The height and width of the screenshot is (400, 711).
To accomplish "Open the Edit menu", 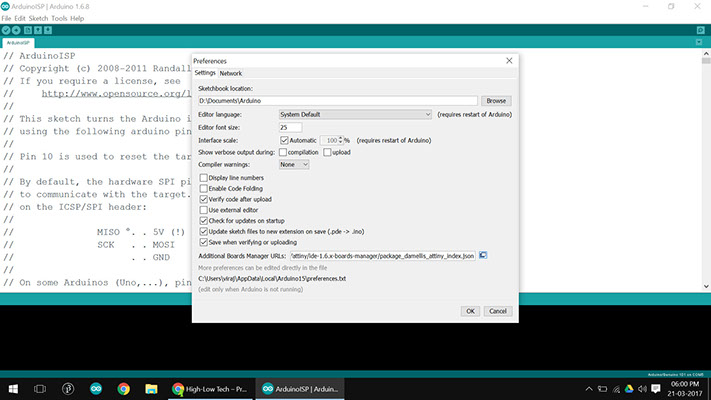I will pyautogui.click(x=19, y=19).
